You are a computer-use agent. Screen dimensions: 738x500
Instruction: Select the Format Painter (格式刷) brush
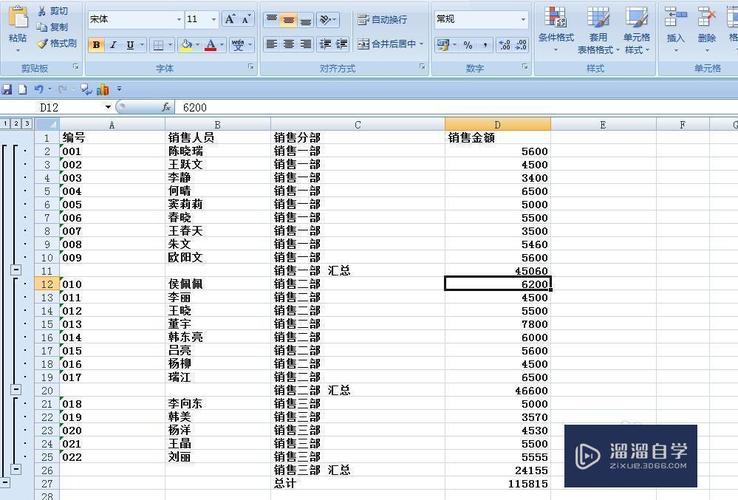tap(57, 43)
